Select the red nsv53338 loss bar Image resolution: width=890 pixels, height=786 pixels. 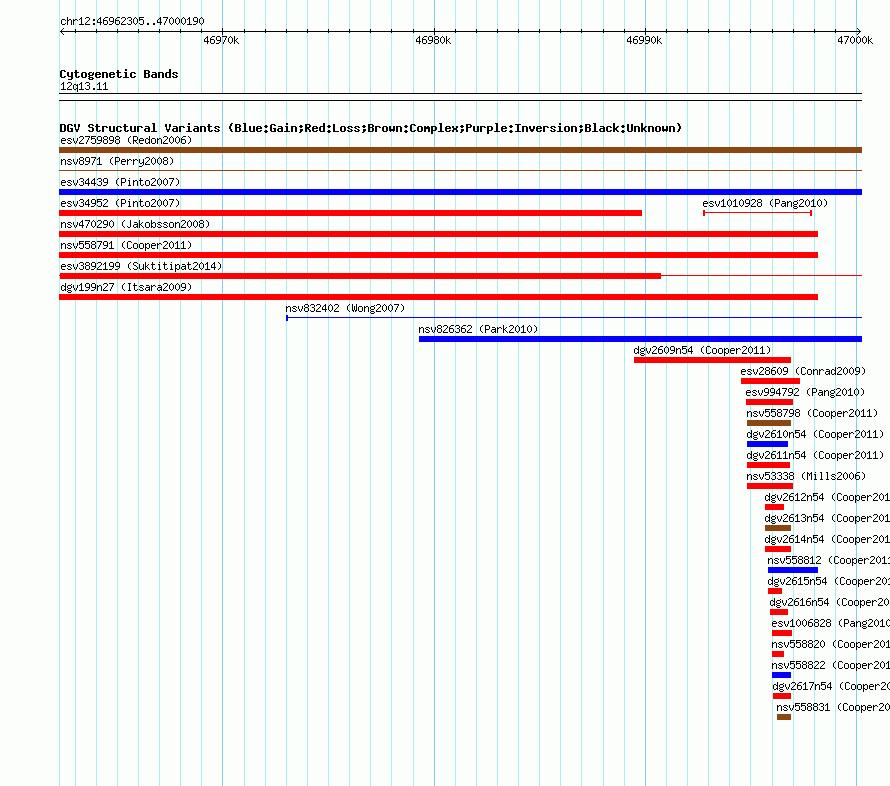(770, 486)
